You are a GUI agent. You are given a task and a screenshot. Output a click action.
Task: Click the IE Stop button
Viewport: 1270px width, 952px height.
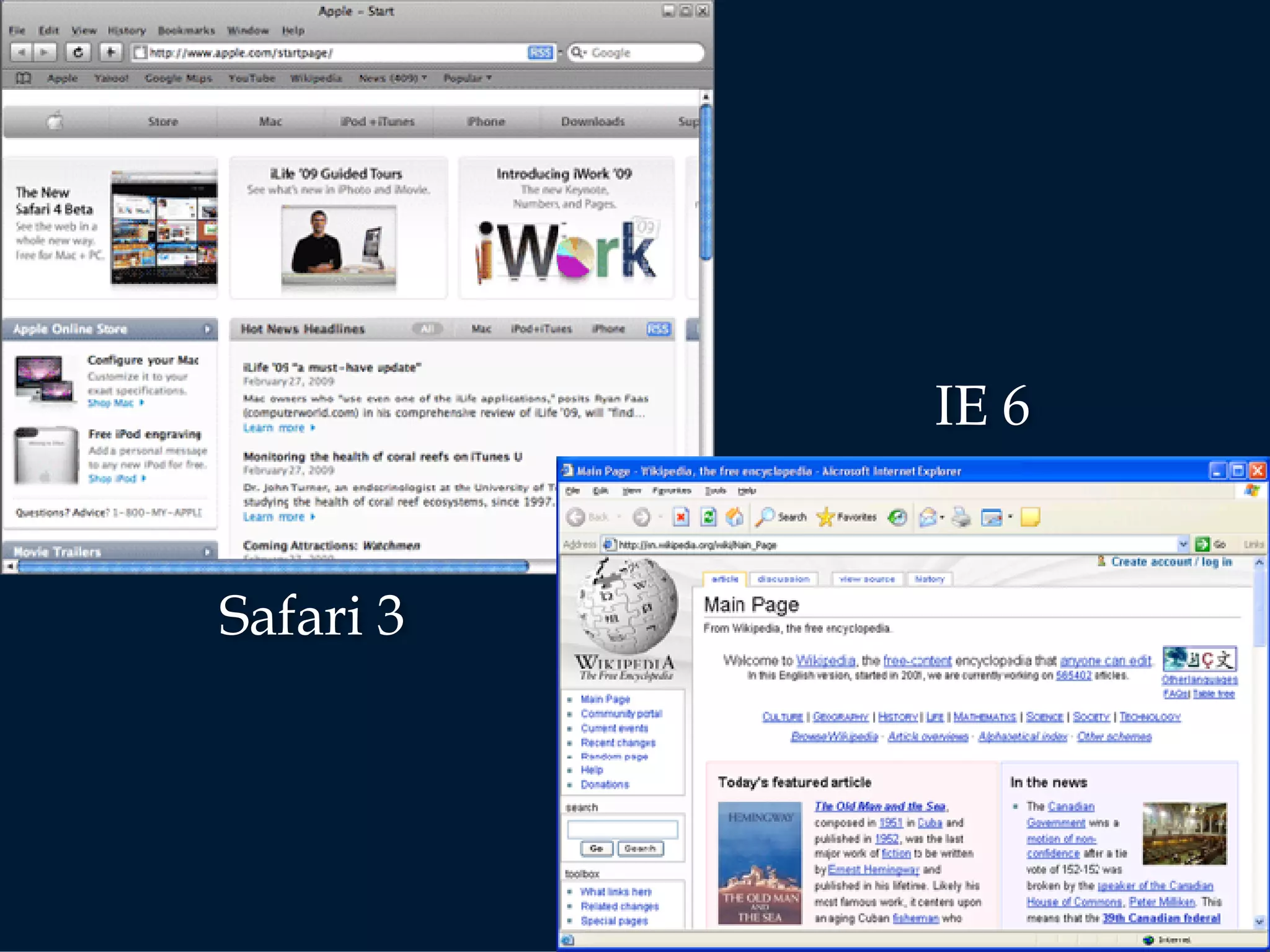click(681, 517)
